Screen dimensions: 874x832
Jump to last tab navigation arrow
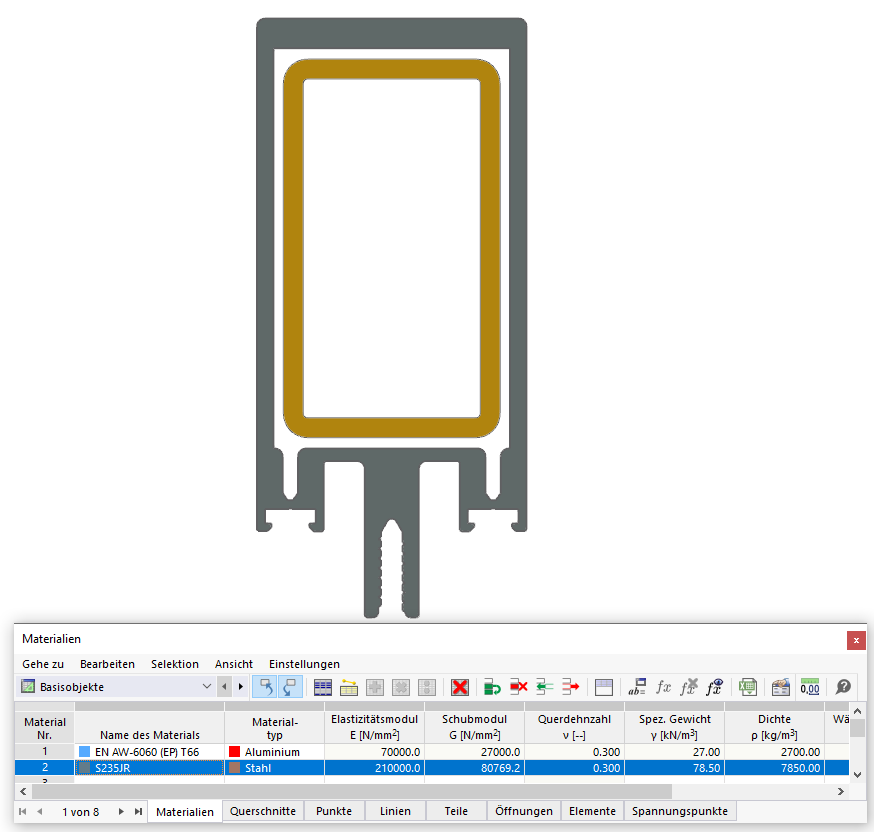[x=138, y=811]
